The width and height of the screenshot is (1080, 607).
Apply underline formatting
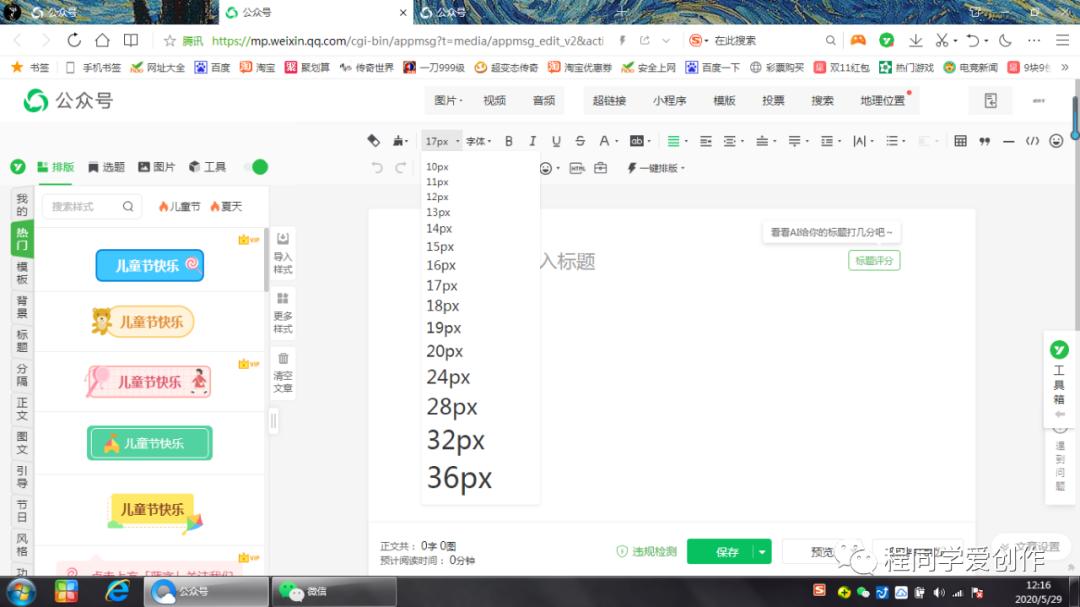[x=556, y=141]
